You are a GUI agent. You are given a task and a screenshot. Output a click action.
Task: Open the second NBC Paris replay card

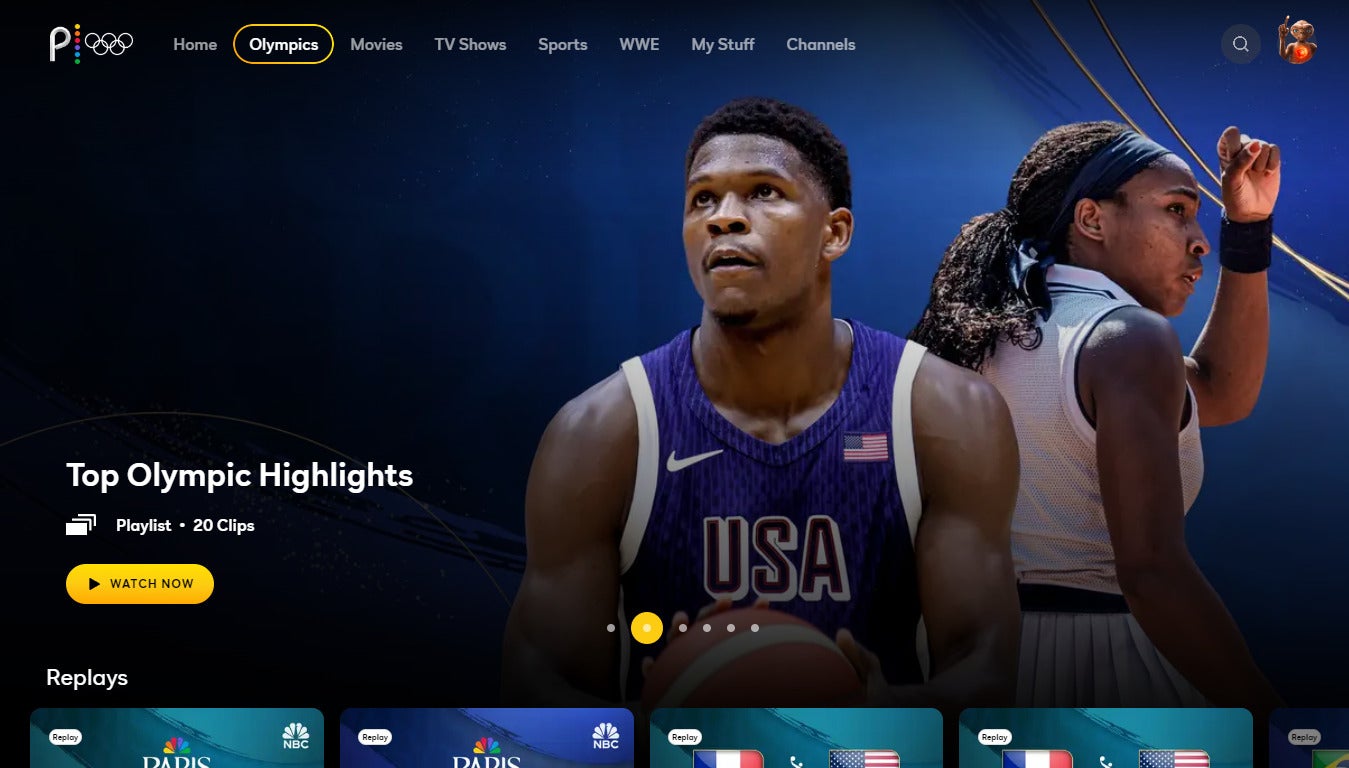point(487,738)
